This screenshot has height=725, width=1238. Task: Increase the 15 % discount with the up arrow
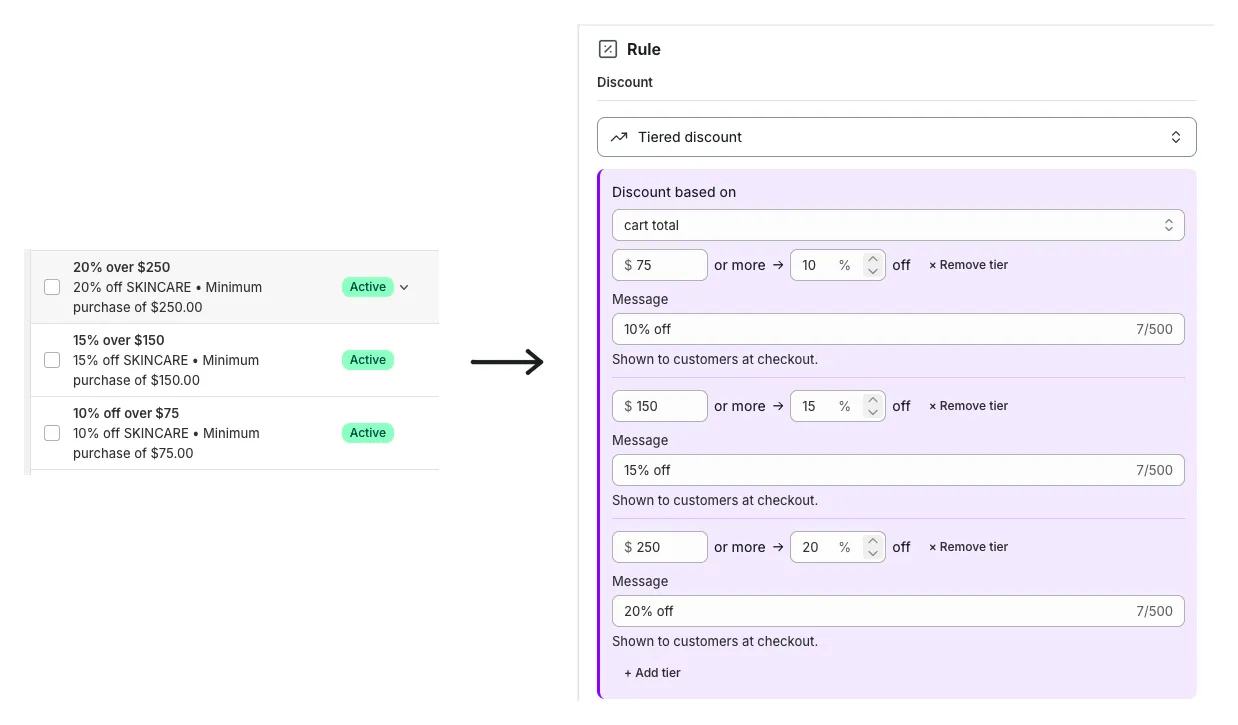click(873, 399)
